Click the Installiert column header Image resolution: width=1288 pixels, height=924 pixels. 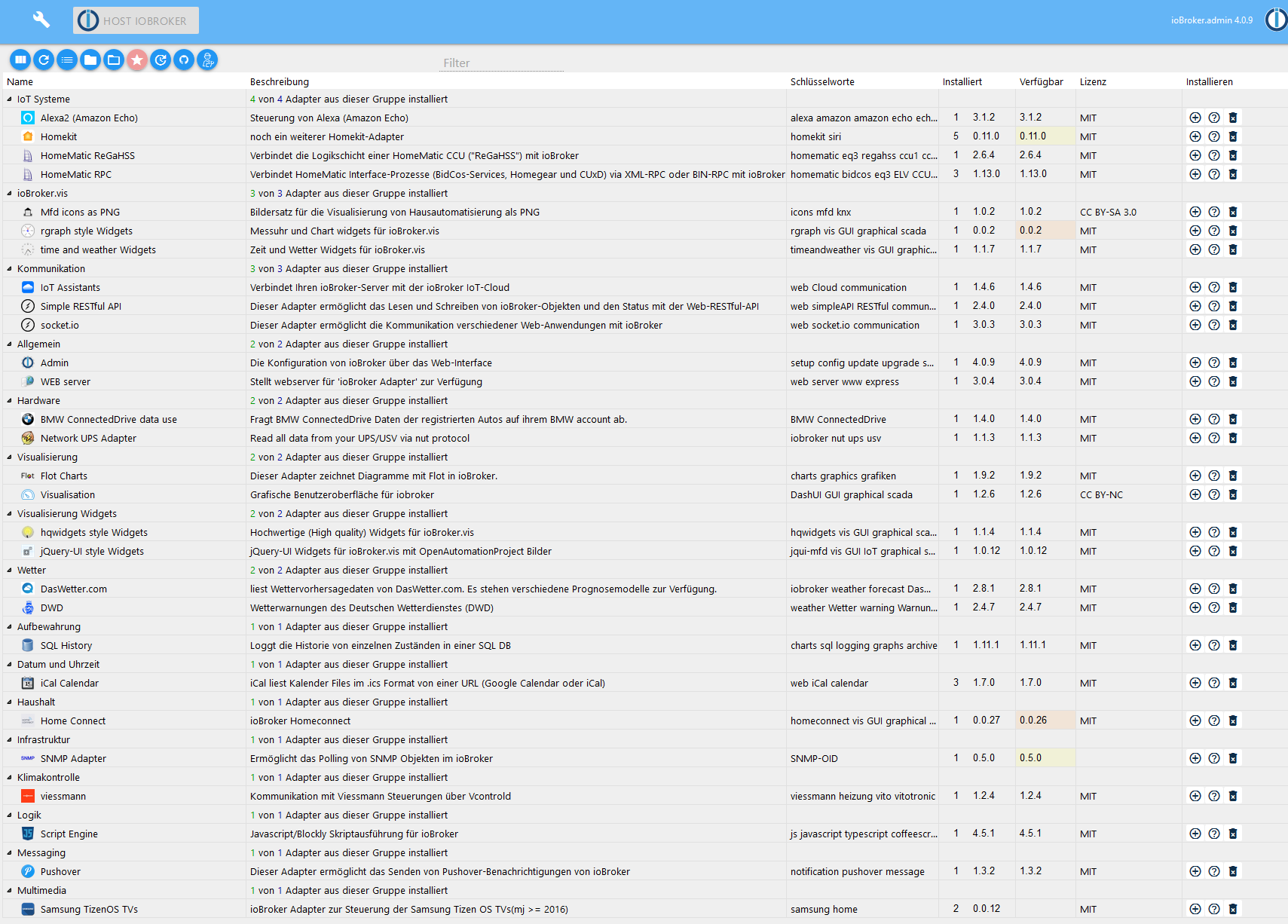click(x=962, y=82)
